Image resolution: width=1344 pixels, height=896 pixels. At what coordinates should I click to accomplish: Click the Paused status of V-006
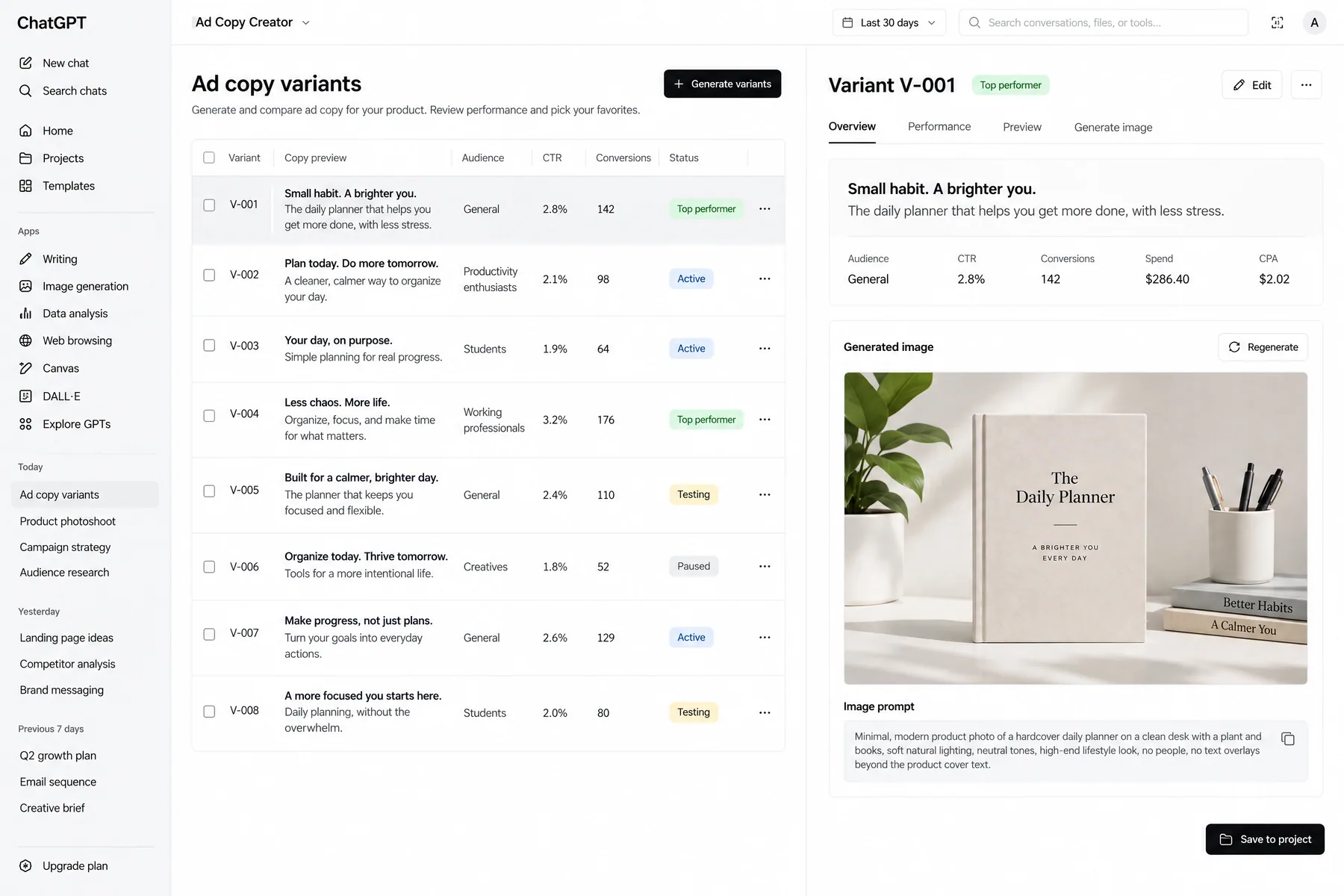(x=694, y=566)
